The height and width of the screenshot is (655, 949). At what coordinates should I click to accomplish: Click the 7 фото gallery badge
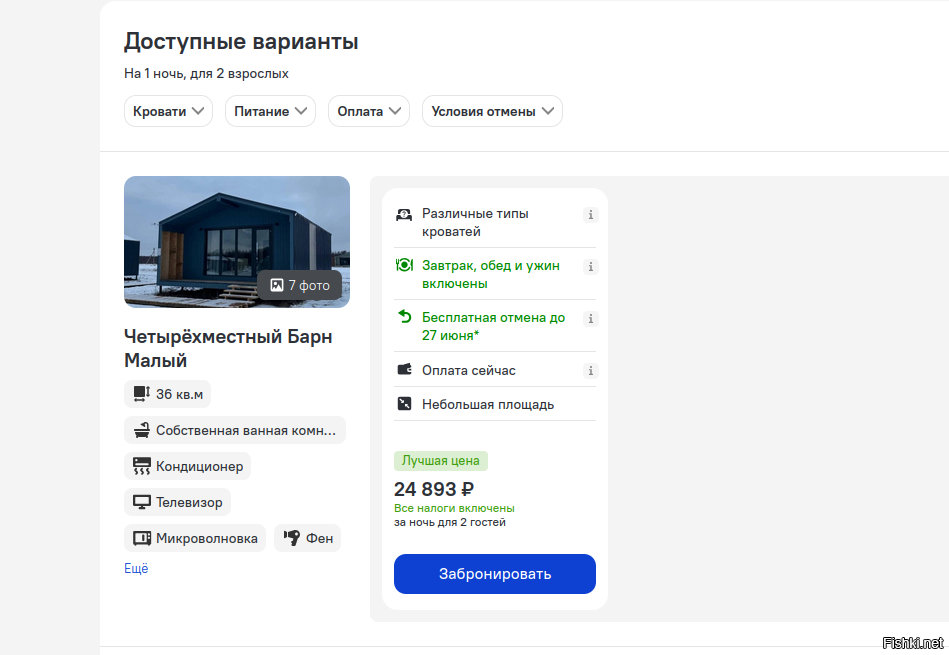click(x=300, y=285)
